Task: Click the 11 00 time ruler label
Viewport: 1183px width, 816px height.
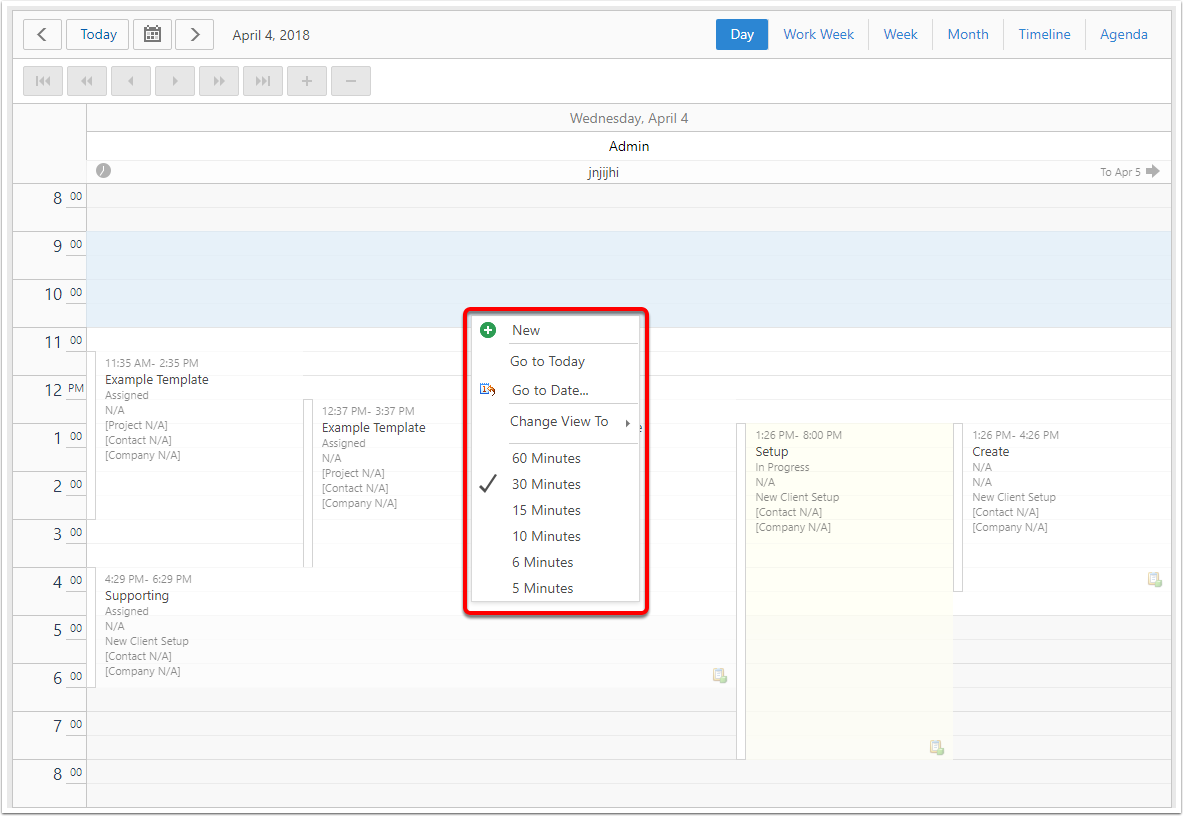Action: pyautogui.click(x=63, y=342)
